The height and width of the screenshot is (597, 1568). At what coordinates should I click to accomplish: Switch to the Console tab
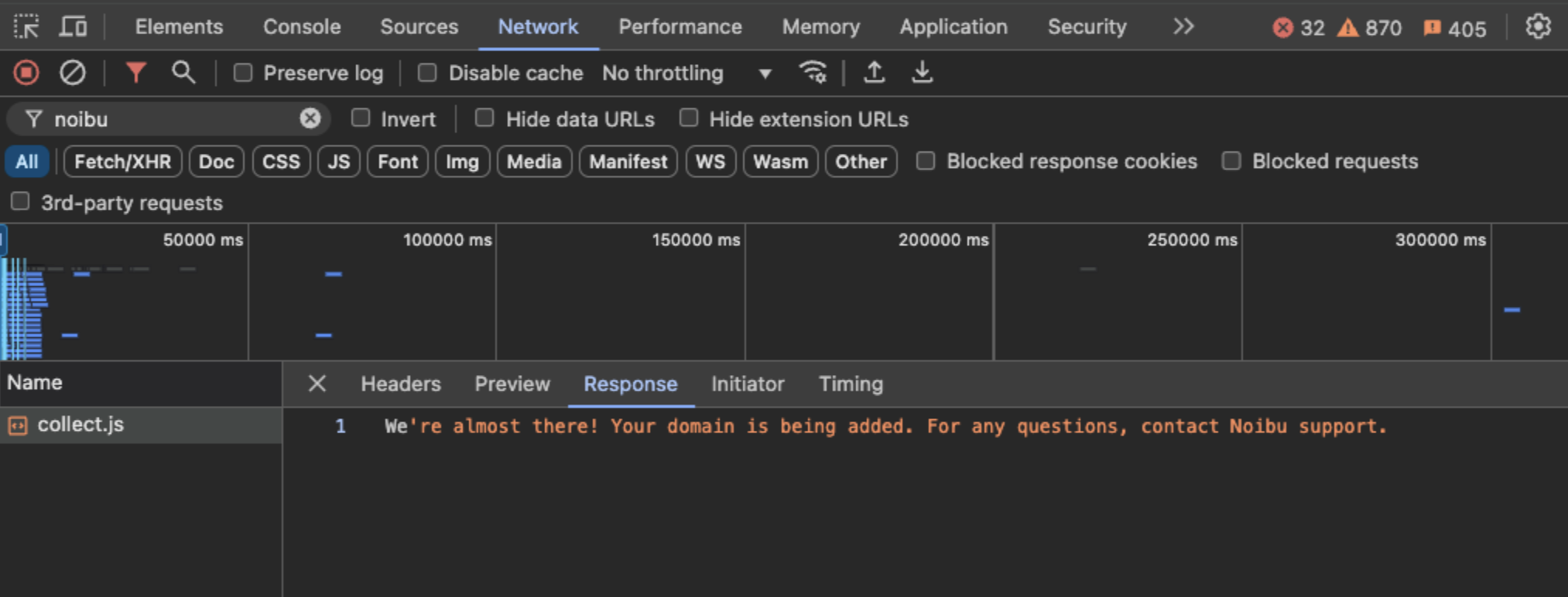tap(302, 27)
